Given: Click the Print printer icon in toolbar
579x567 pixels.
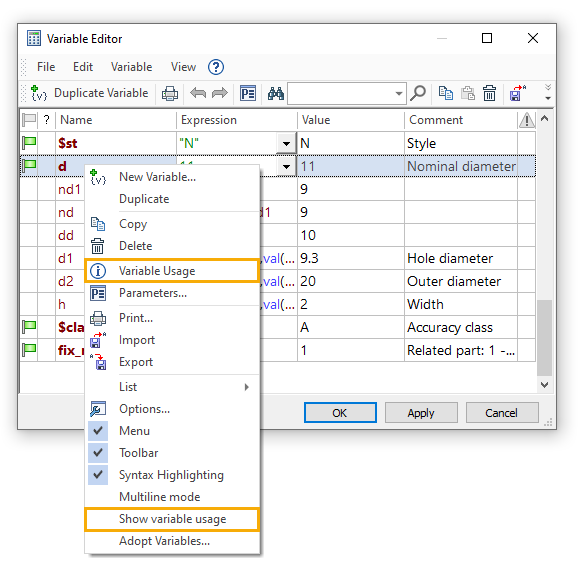Looking at the screenshot, I should [x=170, y=93].
